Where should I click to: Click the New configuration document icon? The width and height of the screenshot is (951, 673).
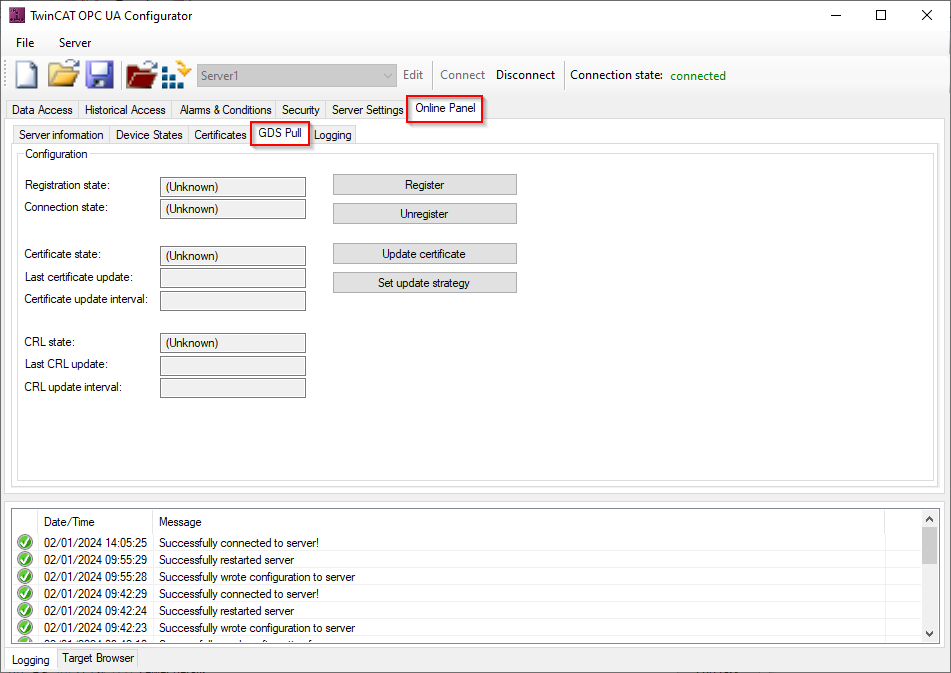click(26, 75)
